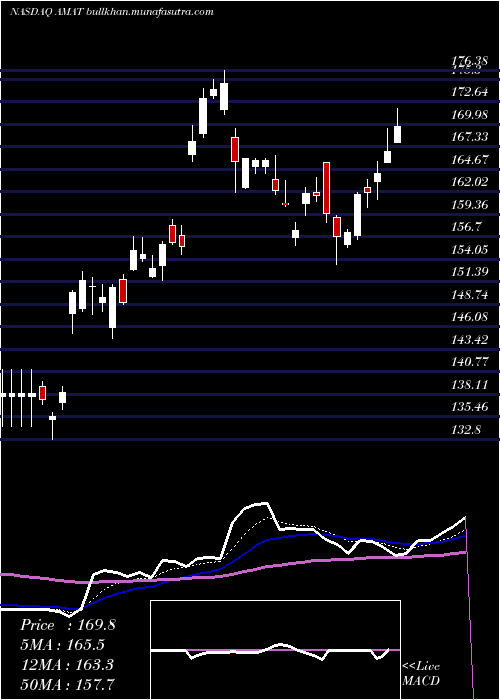Select the 132.8 price axis label
The height and width of the screenshot is (700, 500).
(x=465, y=430)
